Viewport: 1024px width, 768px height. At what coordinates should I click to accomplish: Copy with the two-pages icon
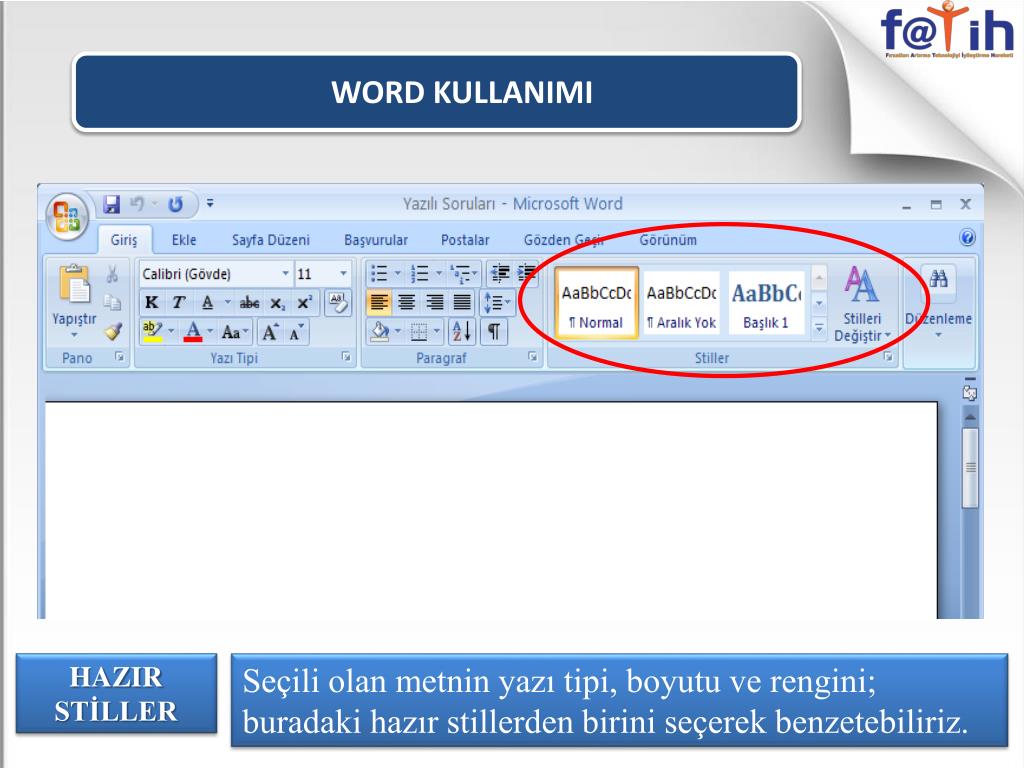point(112,302)
